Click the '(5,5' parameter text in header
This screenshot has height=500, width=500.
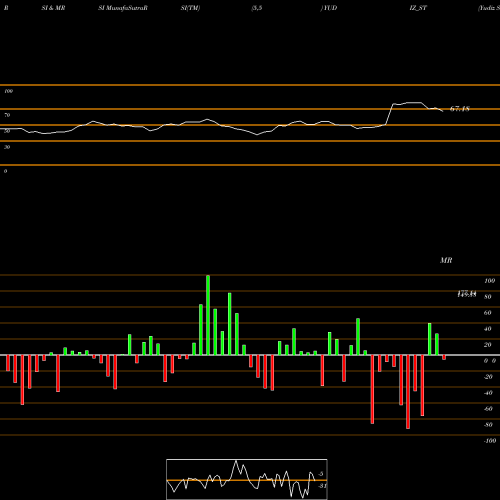pos(257,8)
